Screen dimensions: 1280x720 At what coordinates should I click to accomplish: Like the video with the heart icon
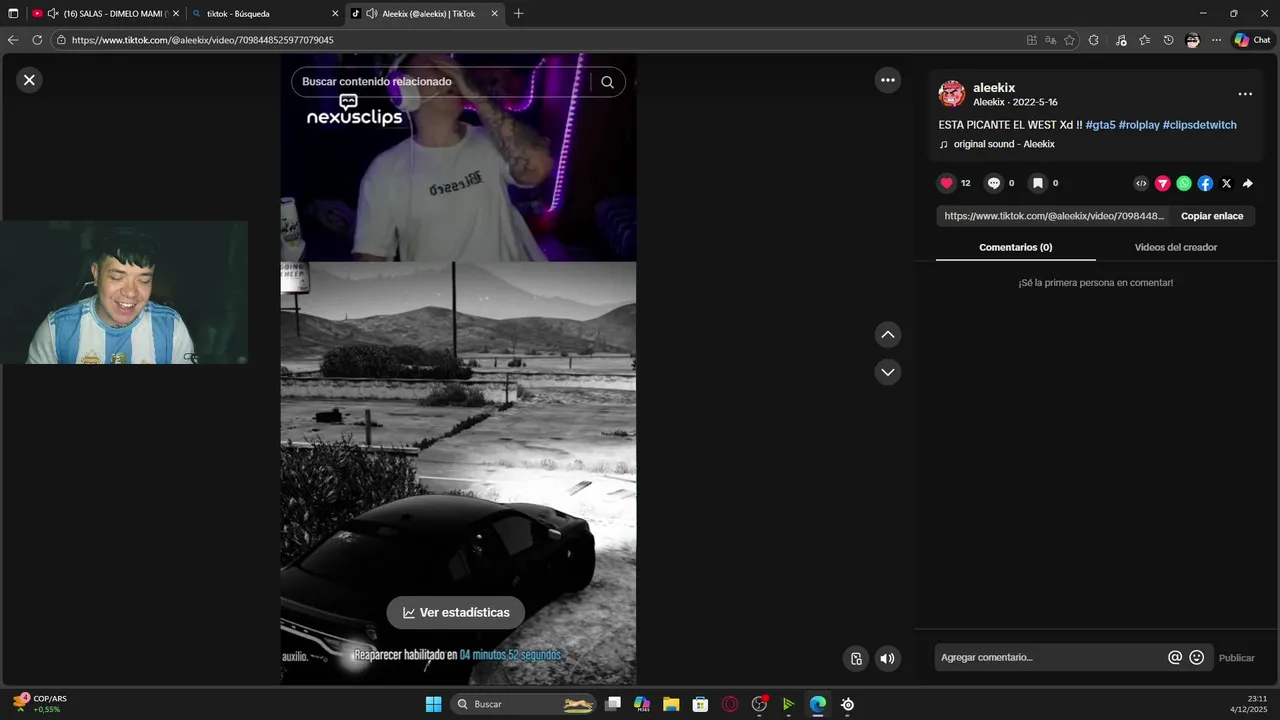(947, 183)
